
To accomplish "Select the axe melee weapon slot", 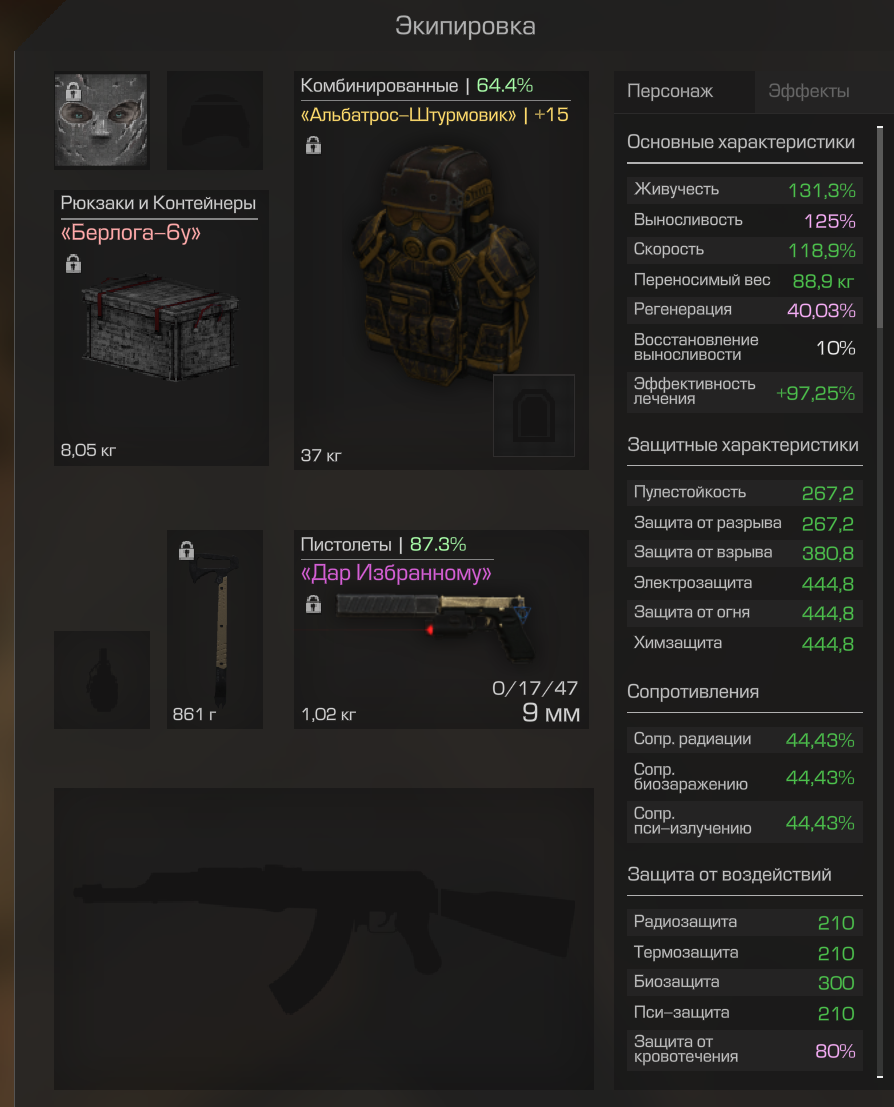I will point(215,629).
